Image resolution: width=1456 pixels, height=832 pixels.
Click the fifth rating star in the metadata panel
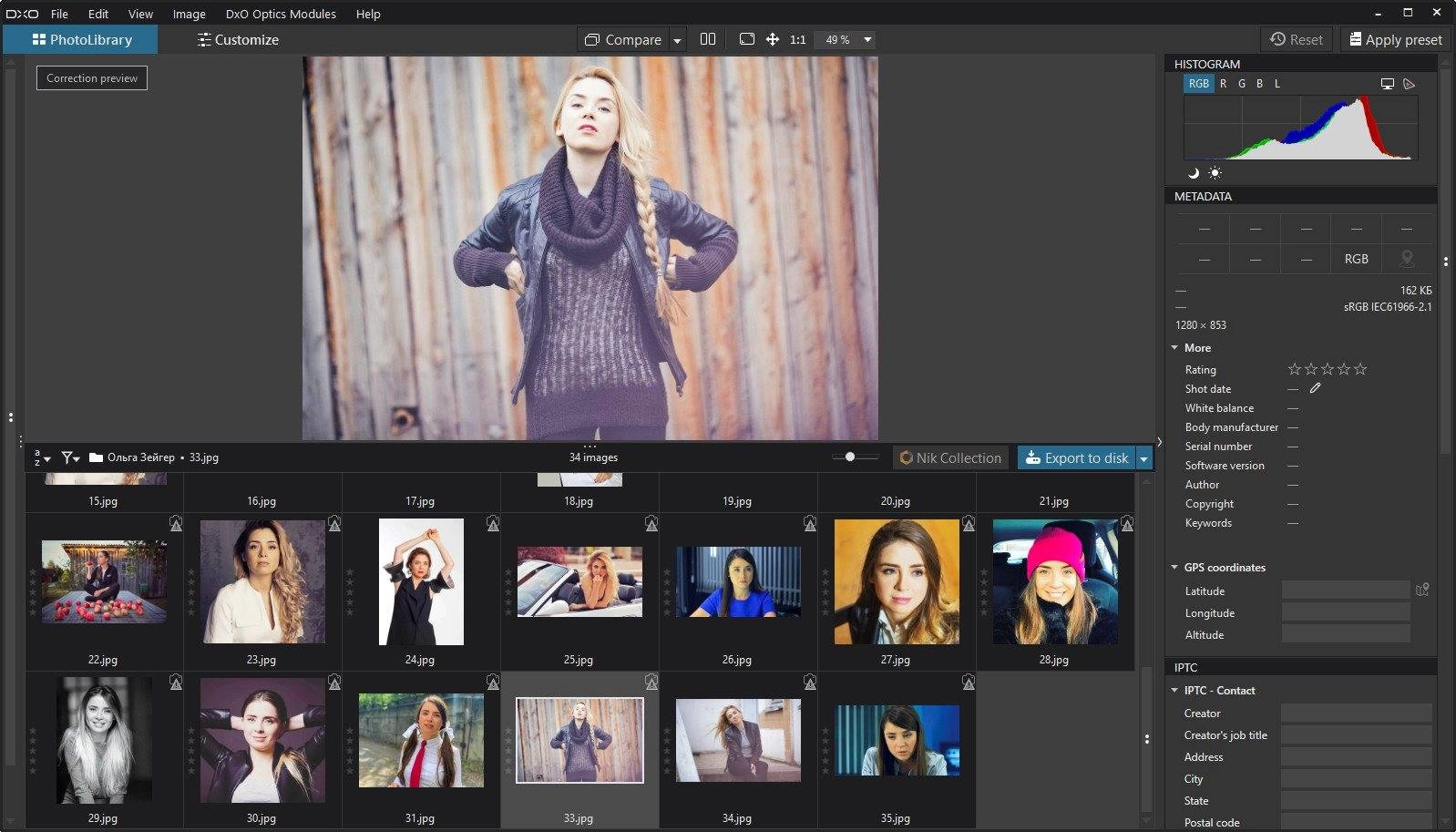[x=1360, y=369]
